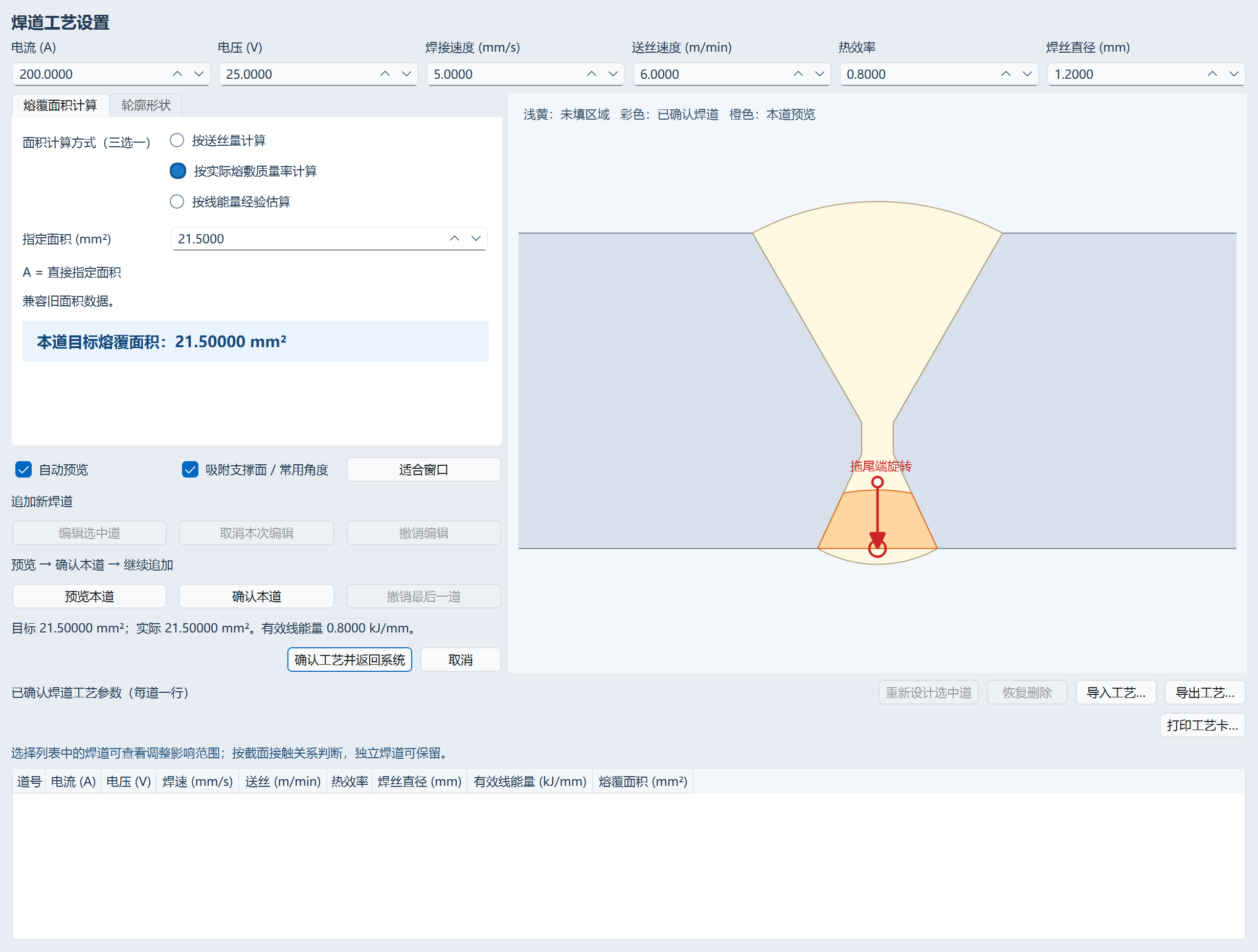Click the 打印工艺卡... button
The width and height of the screenshot is (1258, 952).
(x=1202, y=725)
